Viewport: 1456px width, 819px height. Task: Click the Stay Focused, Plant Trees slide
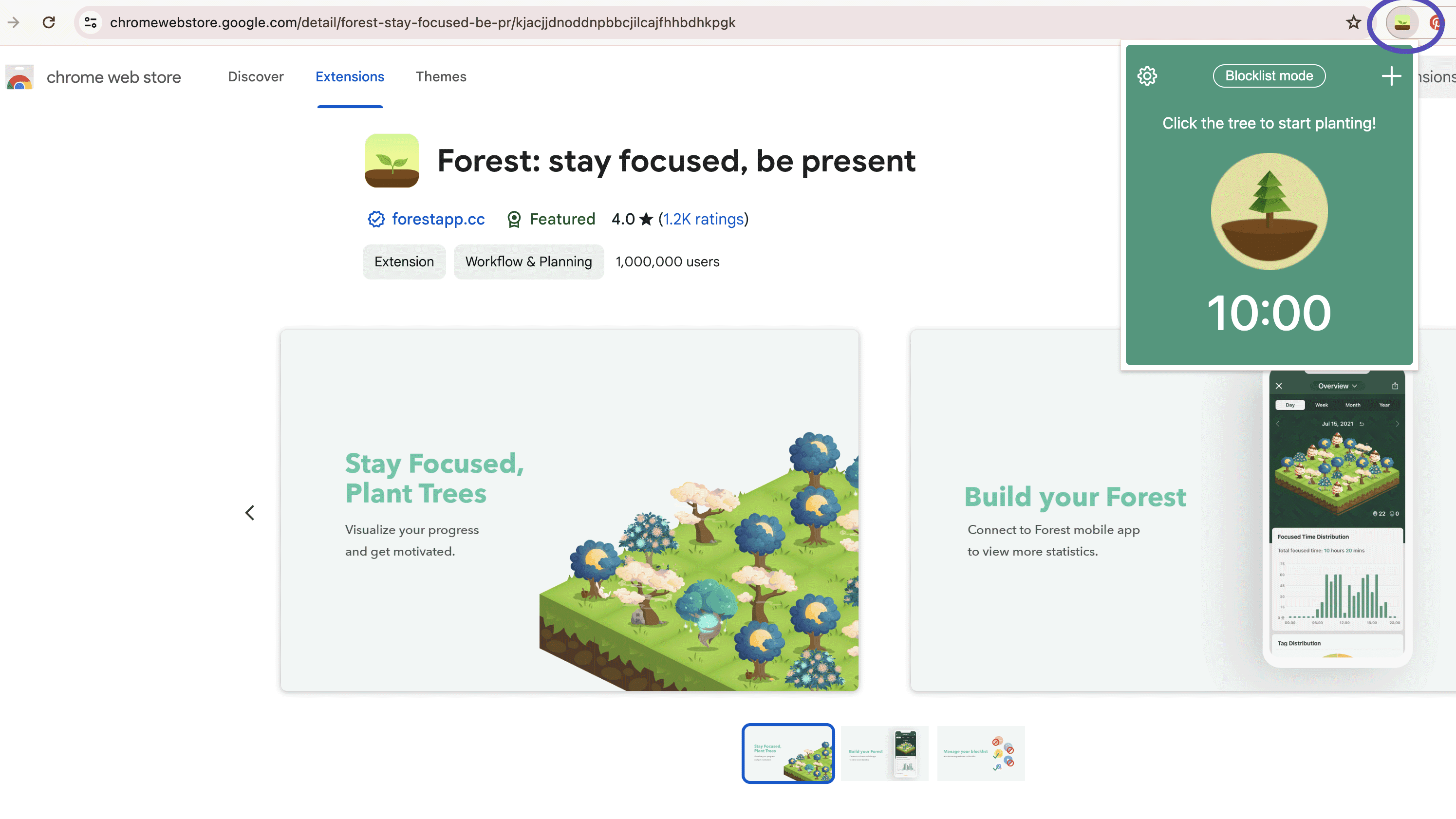point(569,510)
